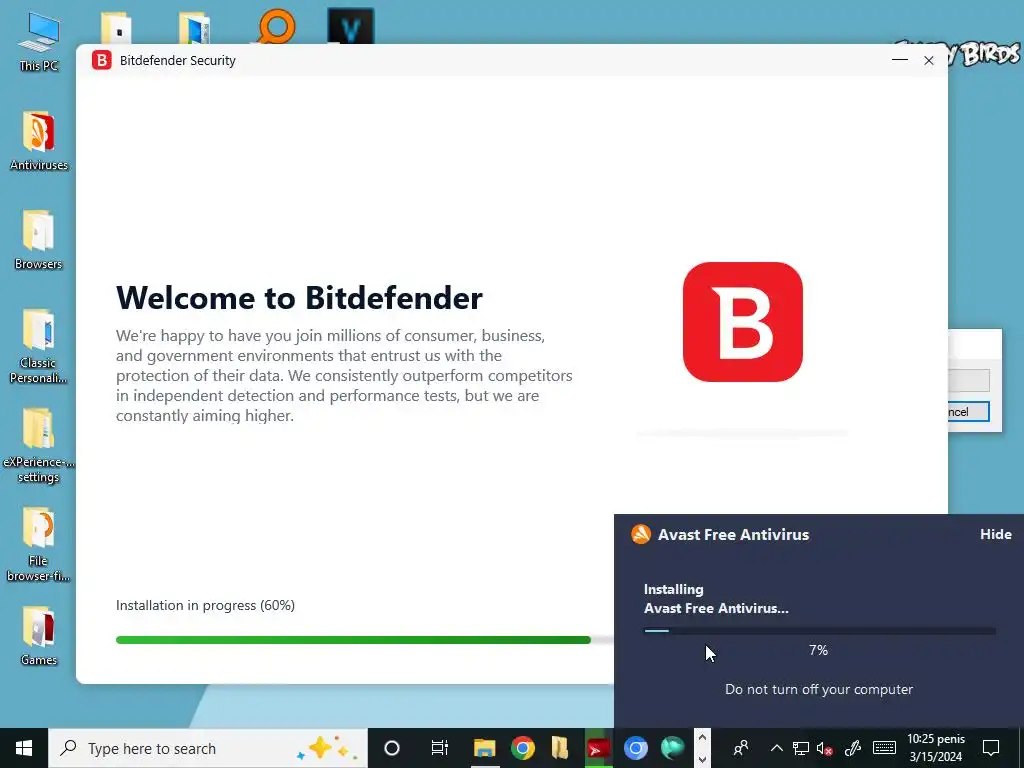The width and height of the screenshot is (1024, 768).
Task: Click the Avast installation progress bar
Action: coord(820,631)
